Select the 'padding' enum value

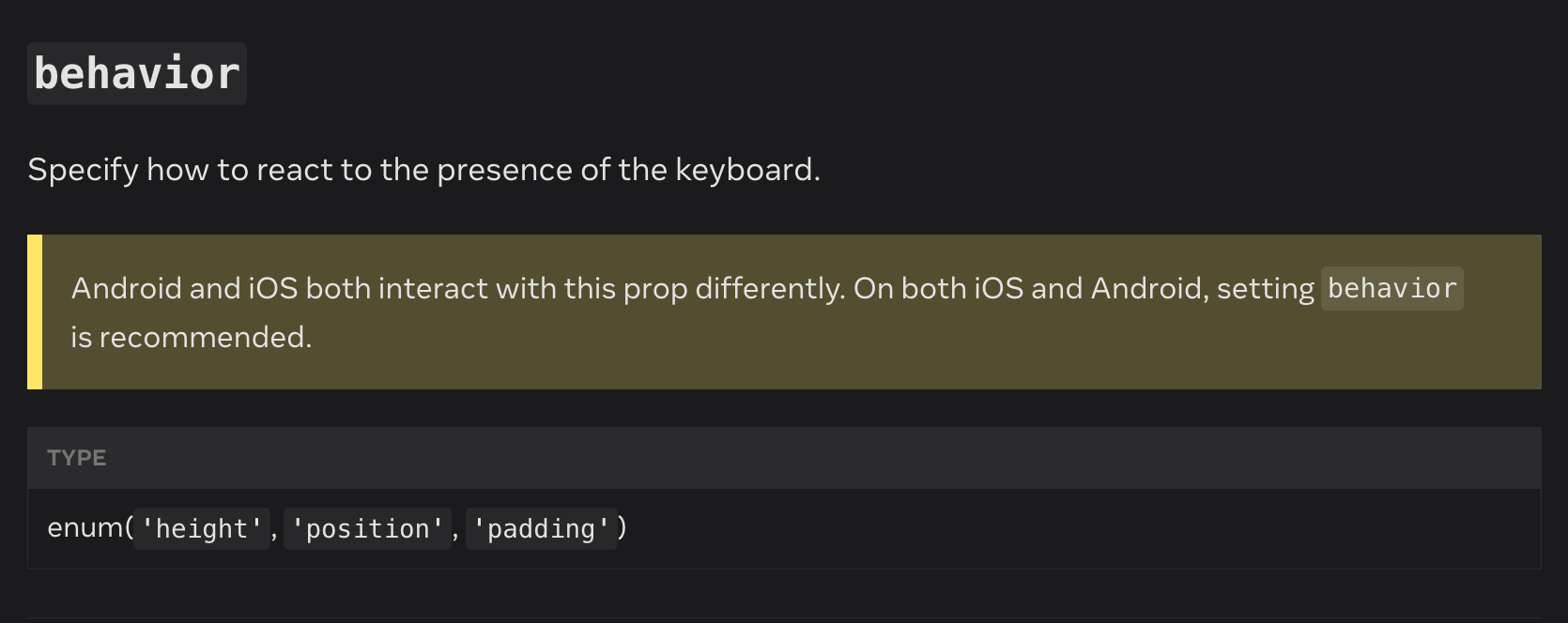point(541,529)
